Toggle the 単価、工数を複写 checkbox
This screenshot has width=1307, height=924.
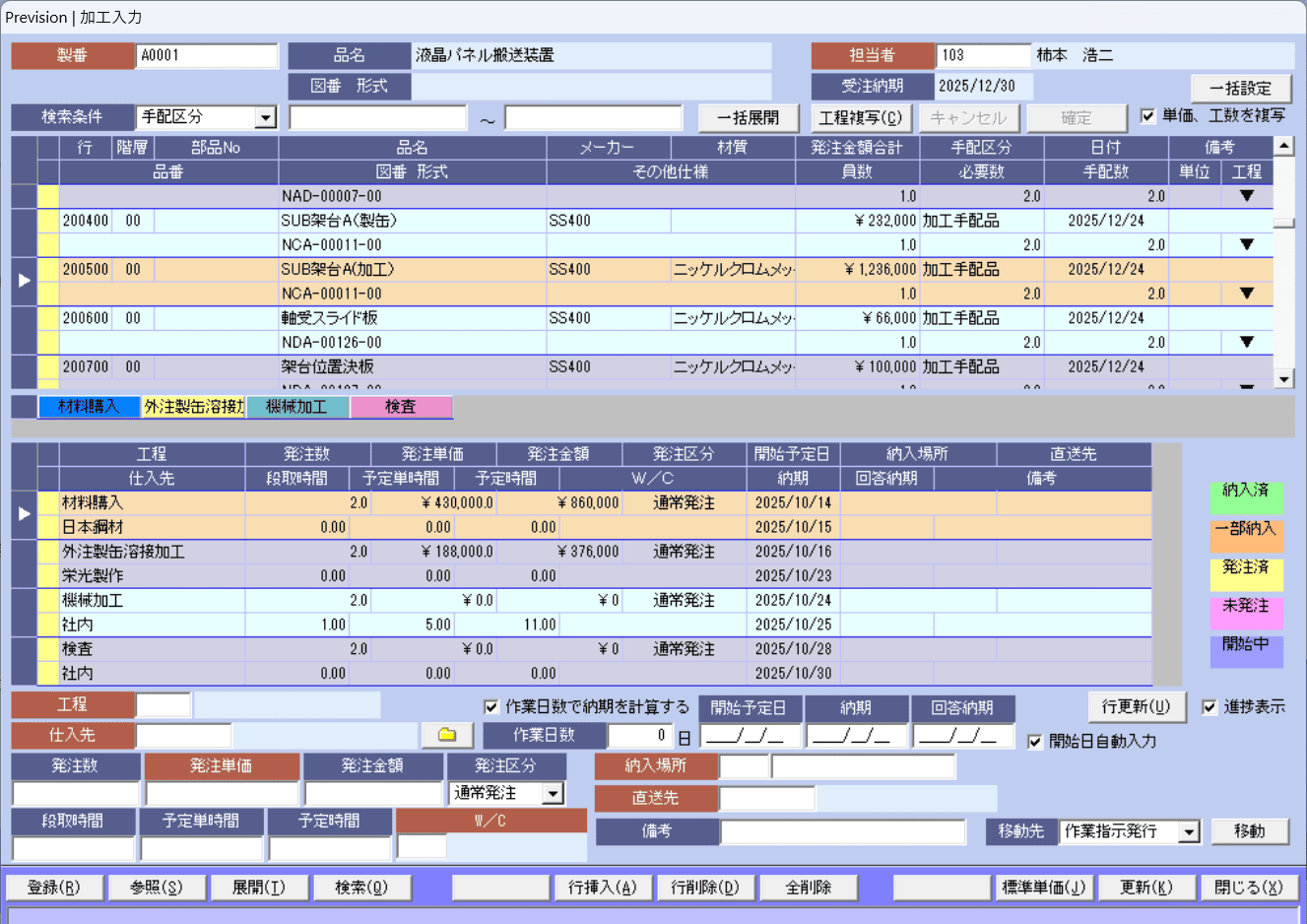point(1147,116)
